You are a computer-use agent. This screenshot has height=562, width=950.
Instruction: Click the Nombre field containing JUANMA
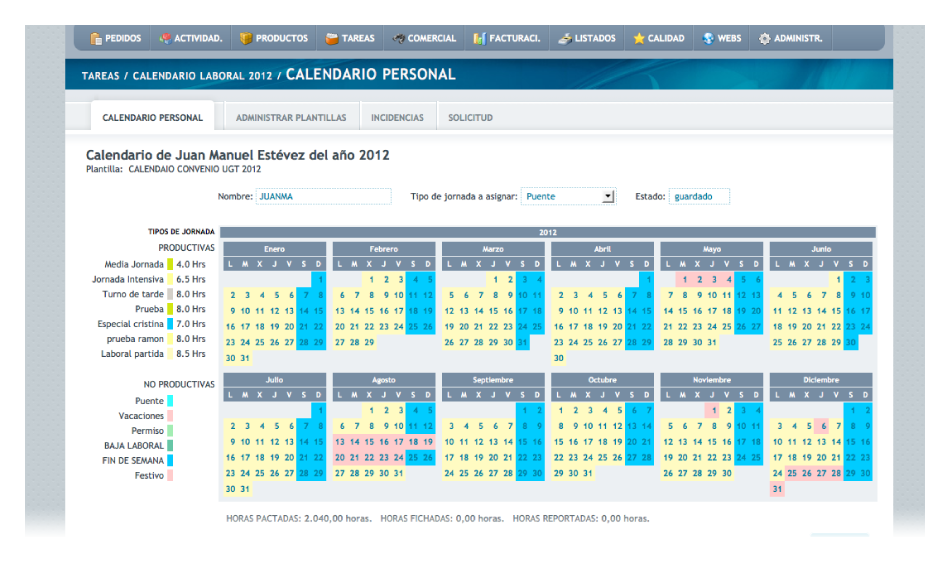(x=324, y=196)
